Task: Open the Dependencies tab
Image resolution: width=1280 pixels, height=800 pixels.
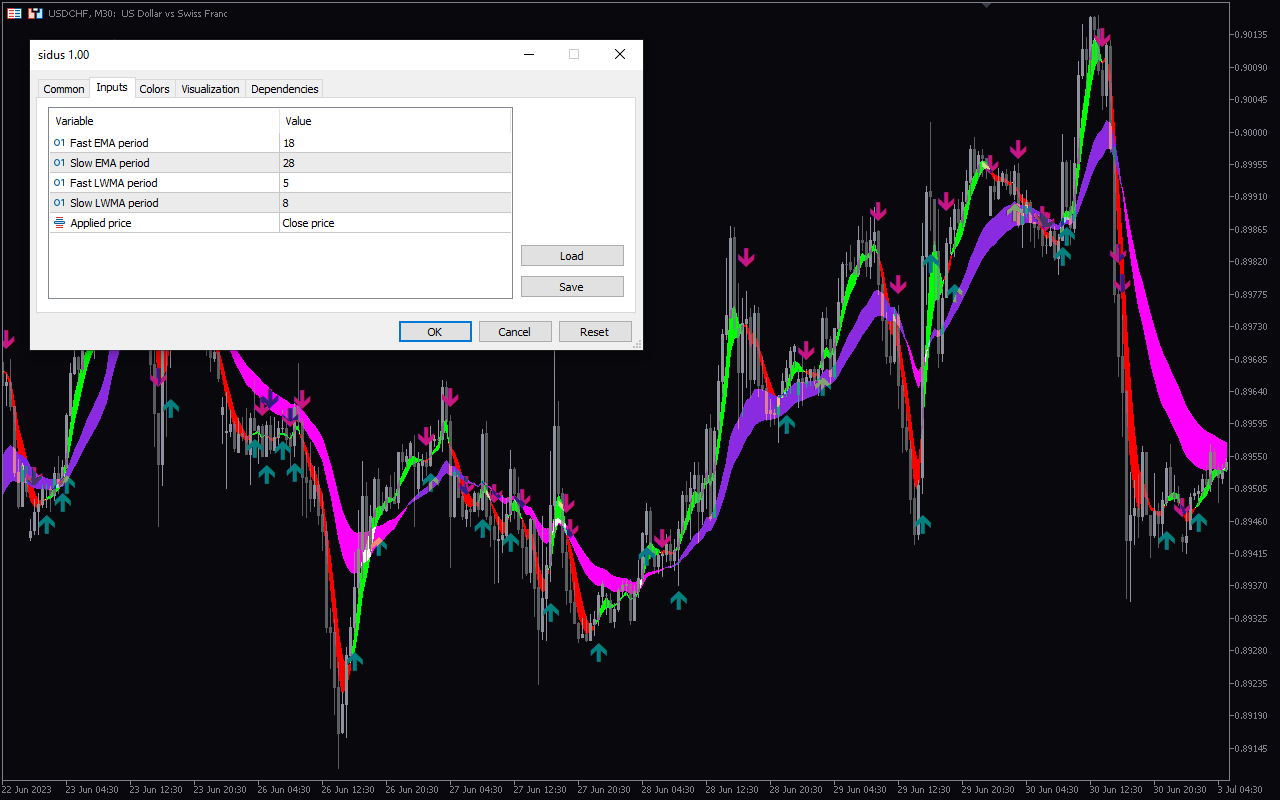Action: coord(285,89)
